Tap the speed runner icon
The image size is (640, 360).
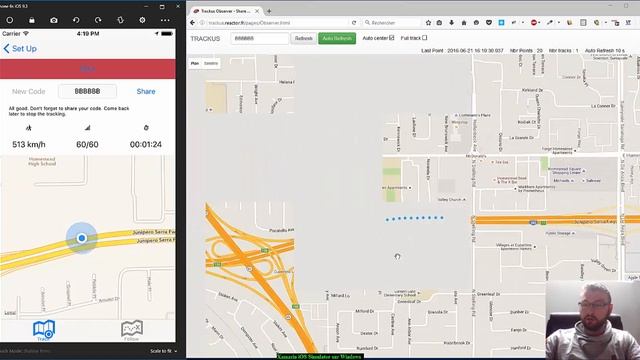[x=29, y=128]
